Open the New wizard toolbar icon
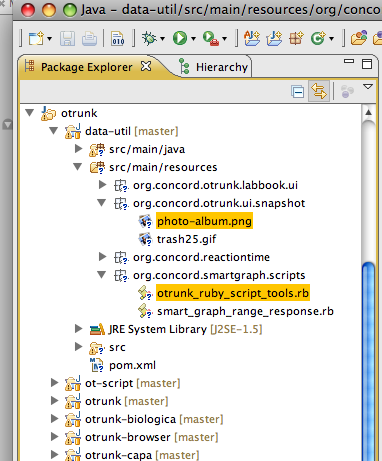Screen dimensions: 382x461 (36, 39)
